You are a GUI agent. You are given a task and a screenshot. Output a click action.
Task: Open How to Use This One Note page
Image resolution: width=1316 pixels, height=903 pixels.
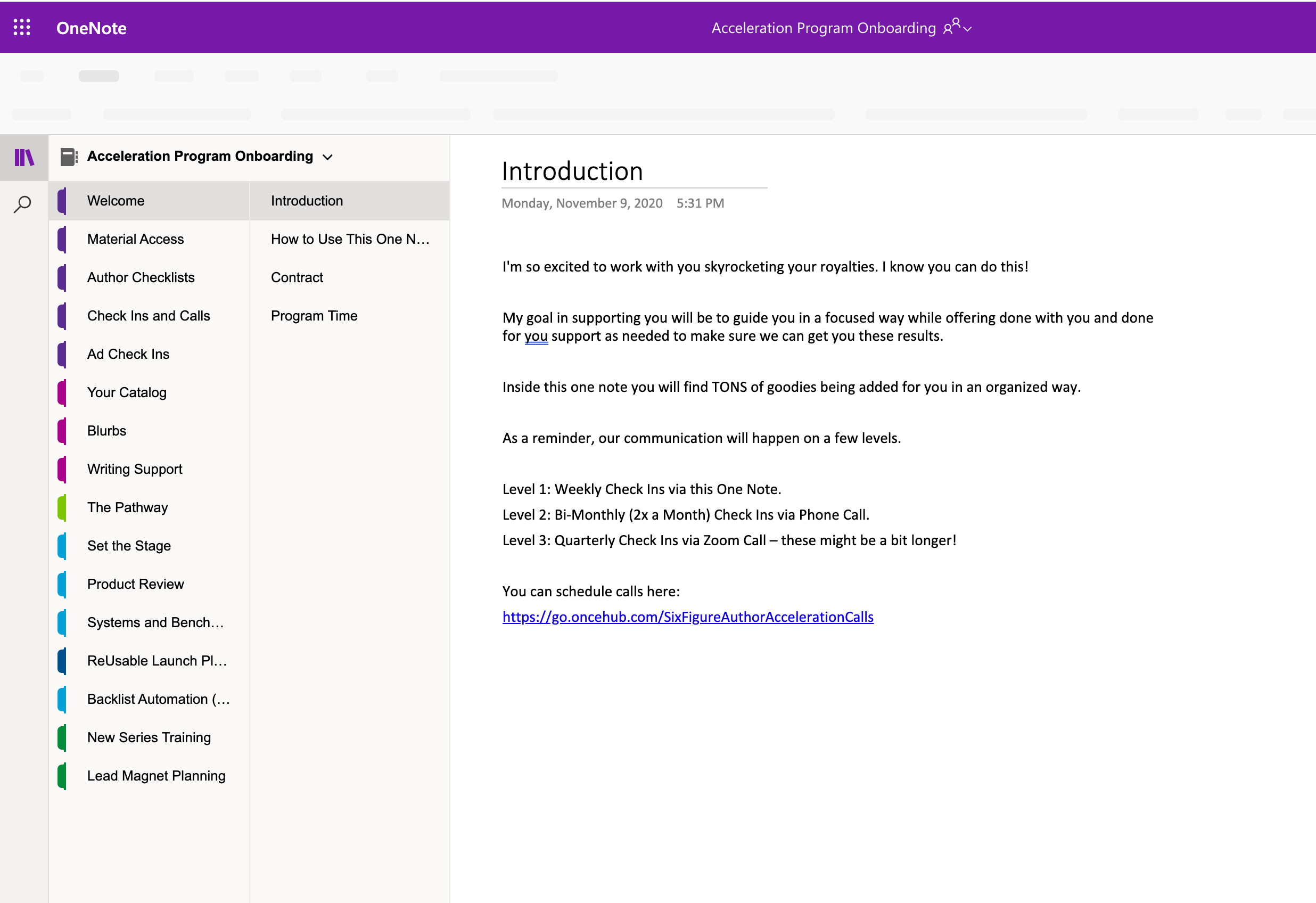[349, 239]
